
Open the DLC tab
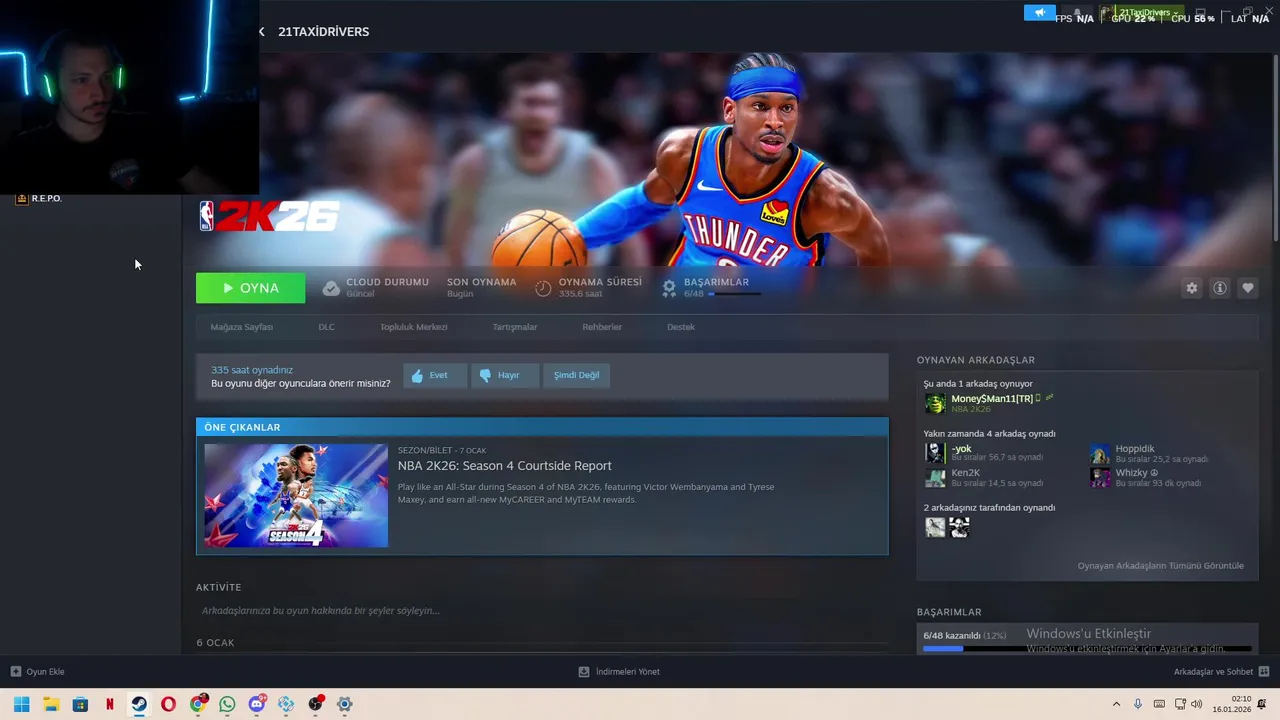click(x=326, y=327)
